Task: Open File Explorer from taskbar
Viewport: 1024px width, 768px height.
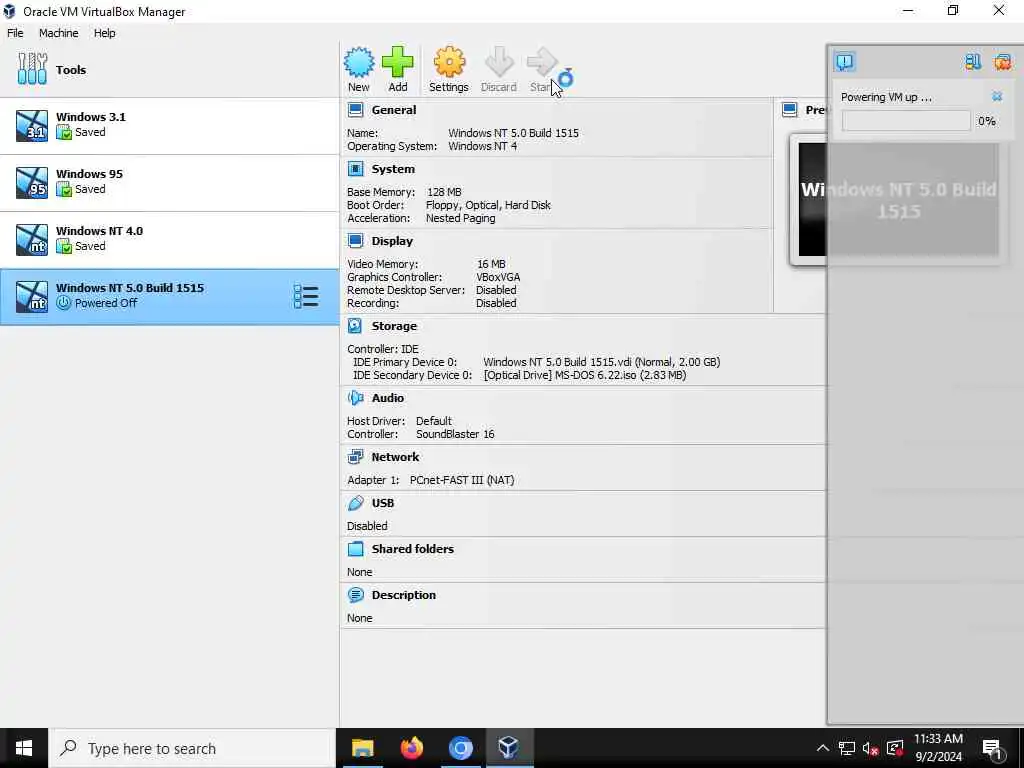Action: 362,748
